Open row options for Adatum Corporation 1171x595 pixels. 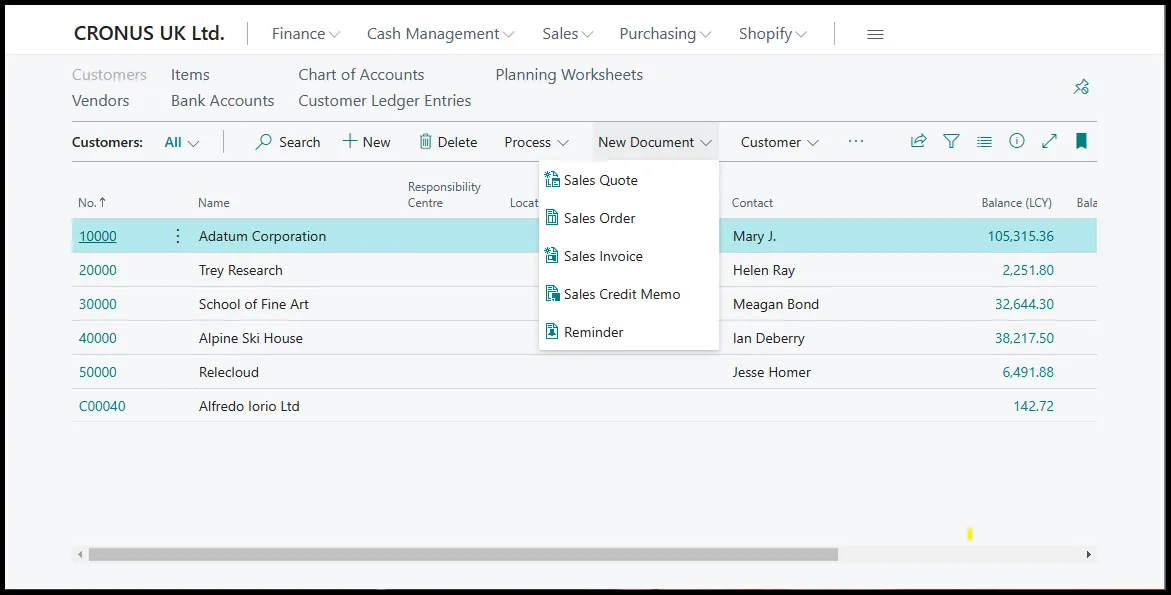click(178, 236)
